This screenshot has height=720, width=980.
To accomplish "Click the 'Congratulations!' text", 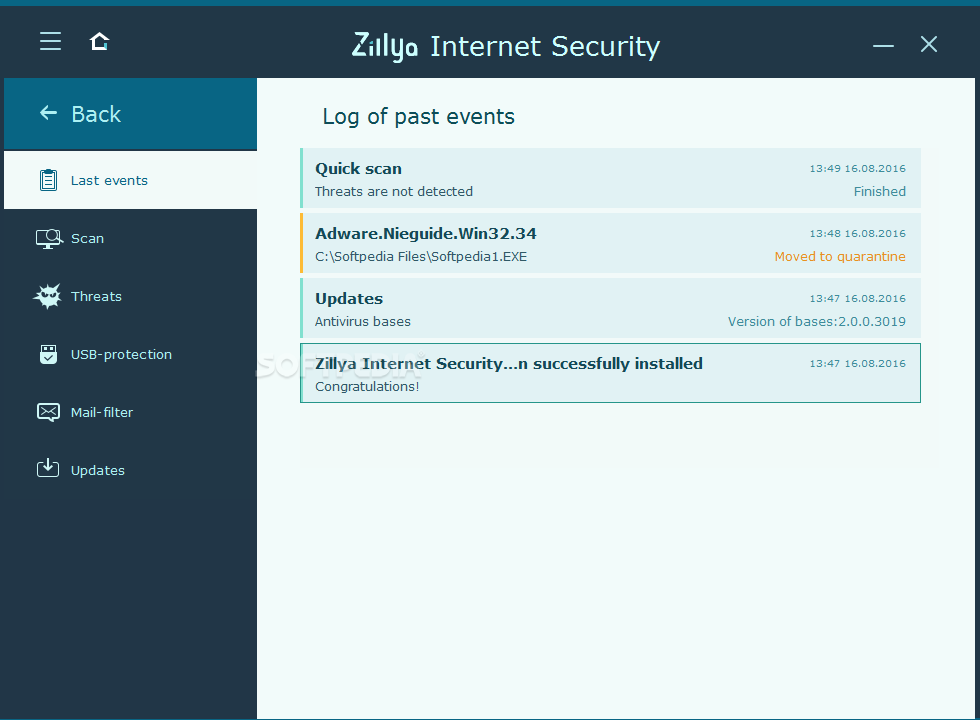I will 367,387.
